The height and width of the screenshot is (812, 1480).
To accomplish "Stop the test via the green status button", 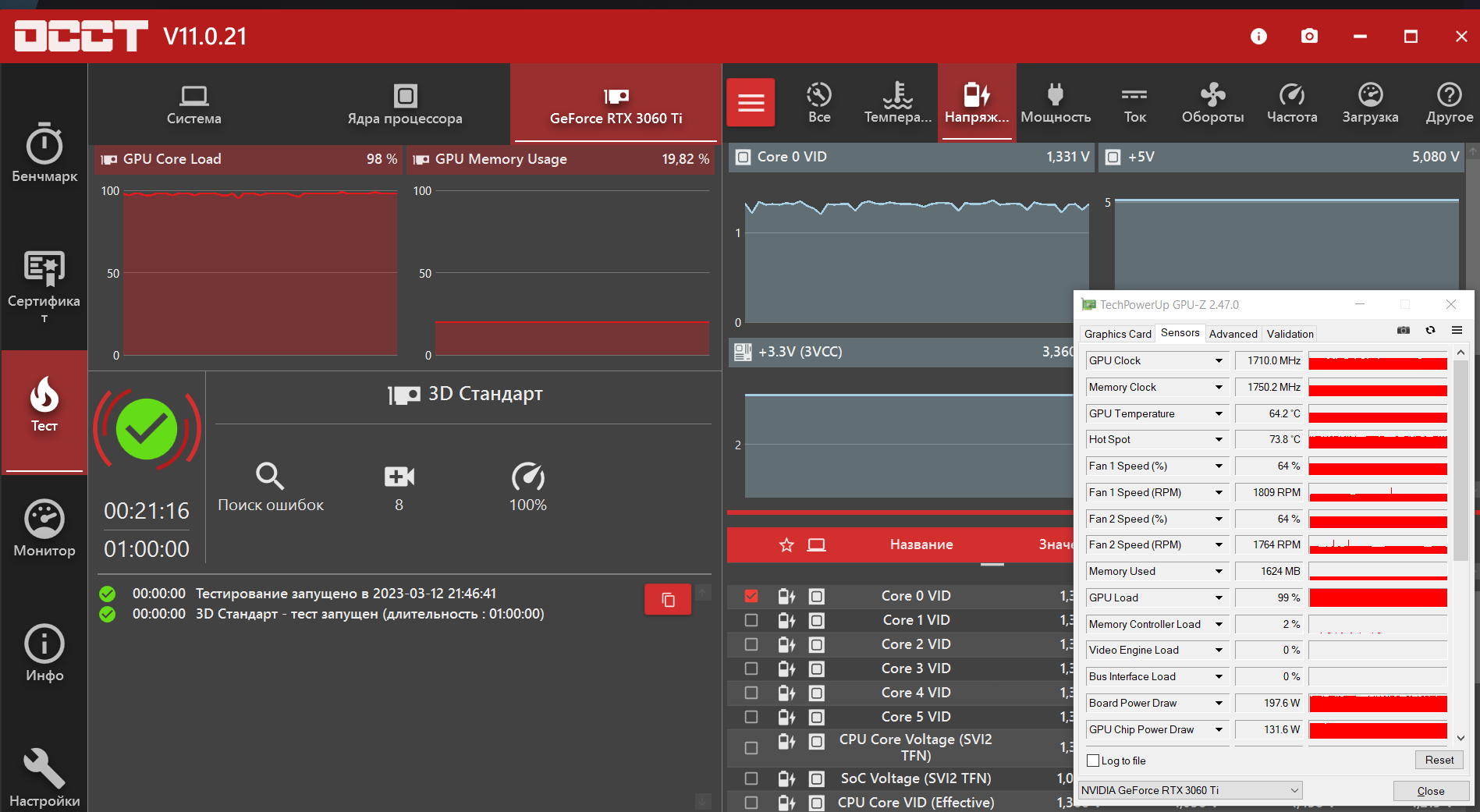I will [x=147, y=429].
